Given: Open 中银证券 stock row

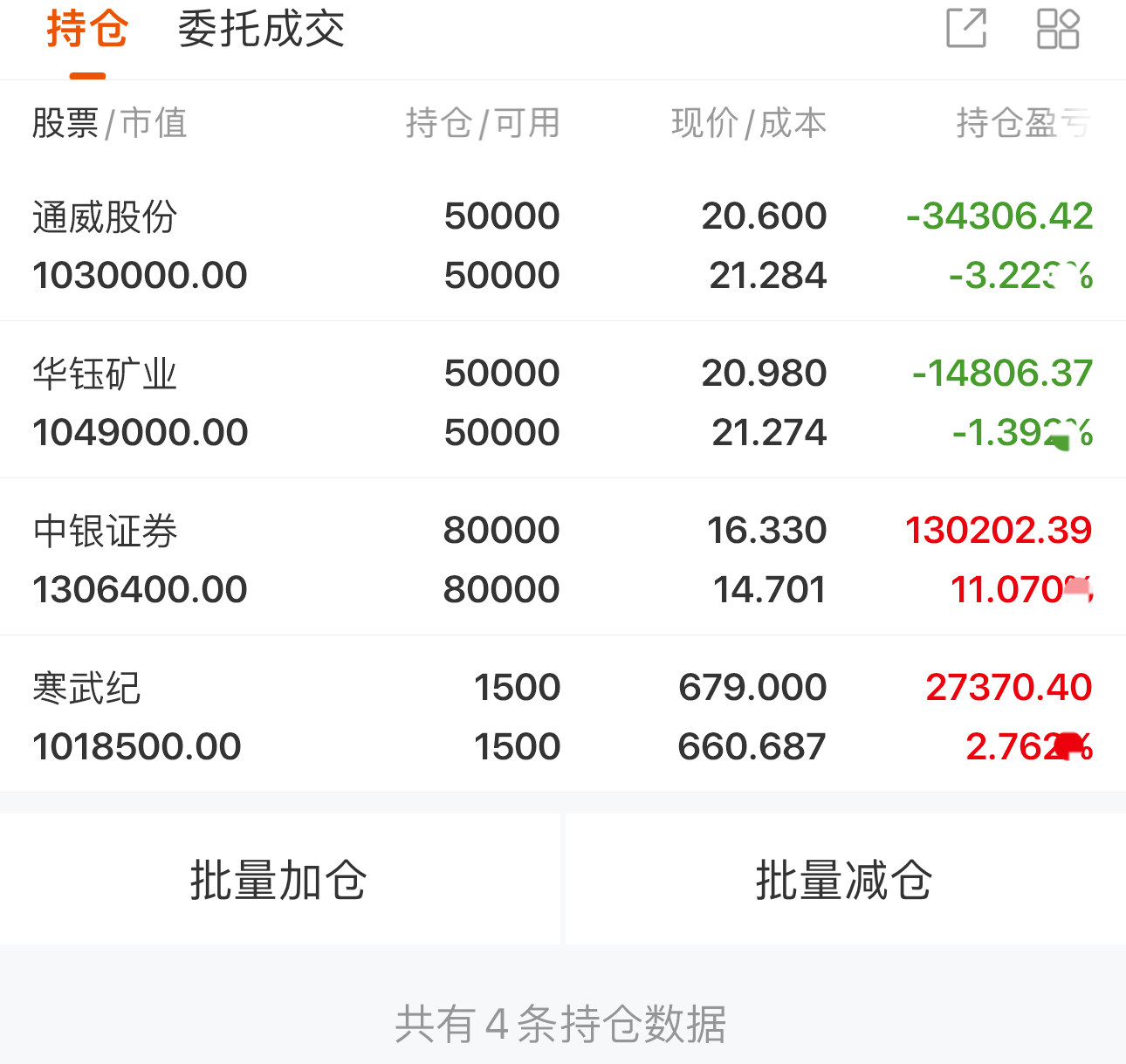Looking at the screenshot, I should 563,558.
